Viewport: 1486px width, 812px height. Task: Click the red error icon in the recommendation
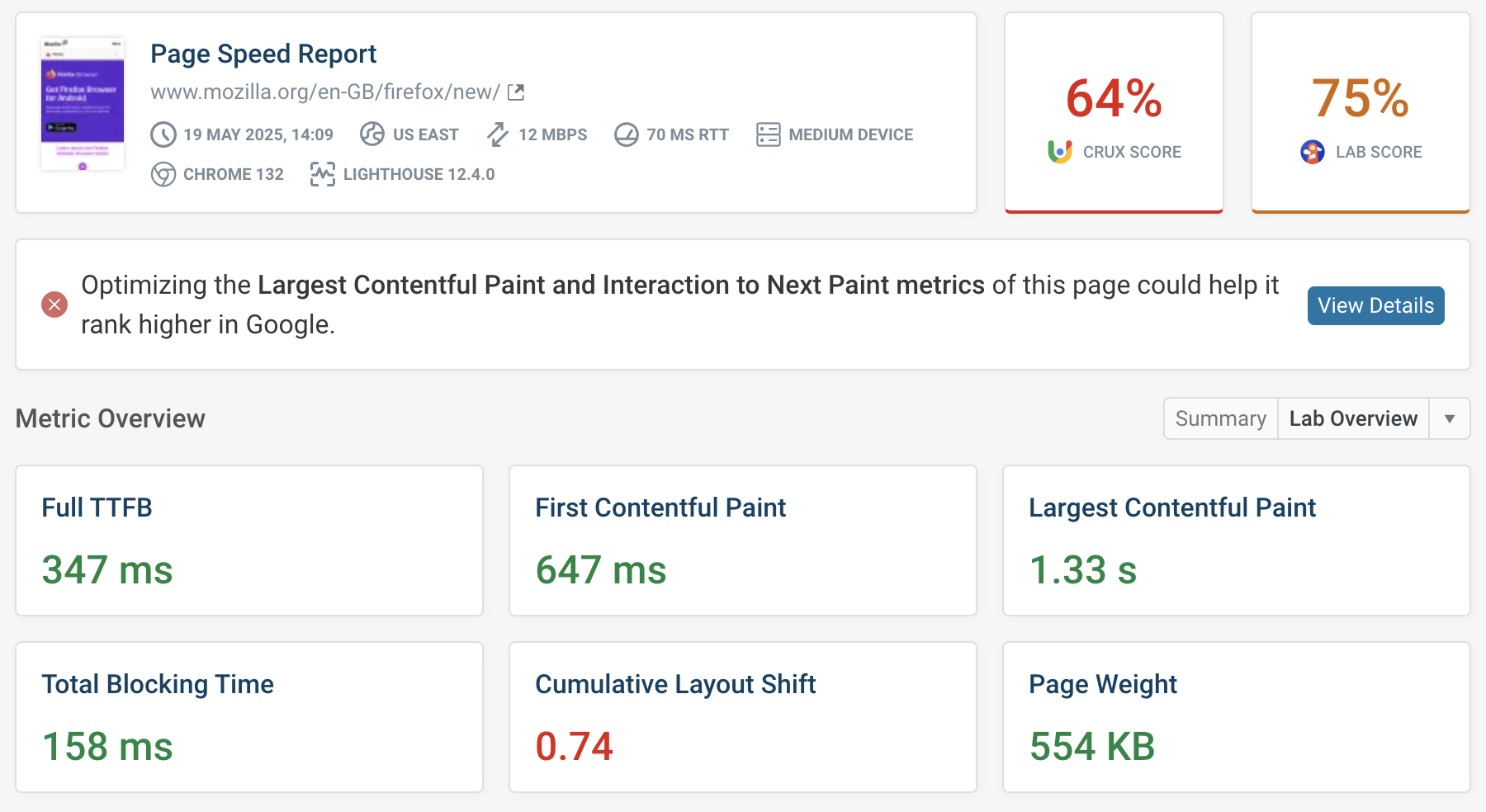(54, 304)
